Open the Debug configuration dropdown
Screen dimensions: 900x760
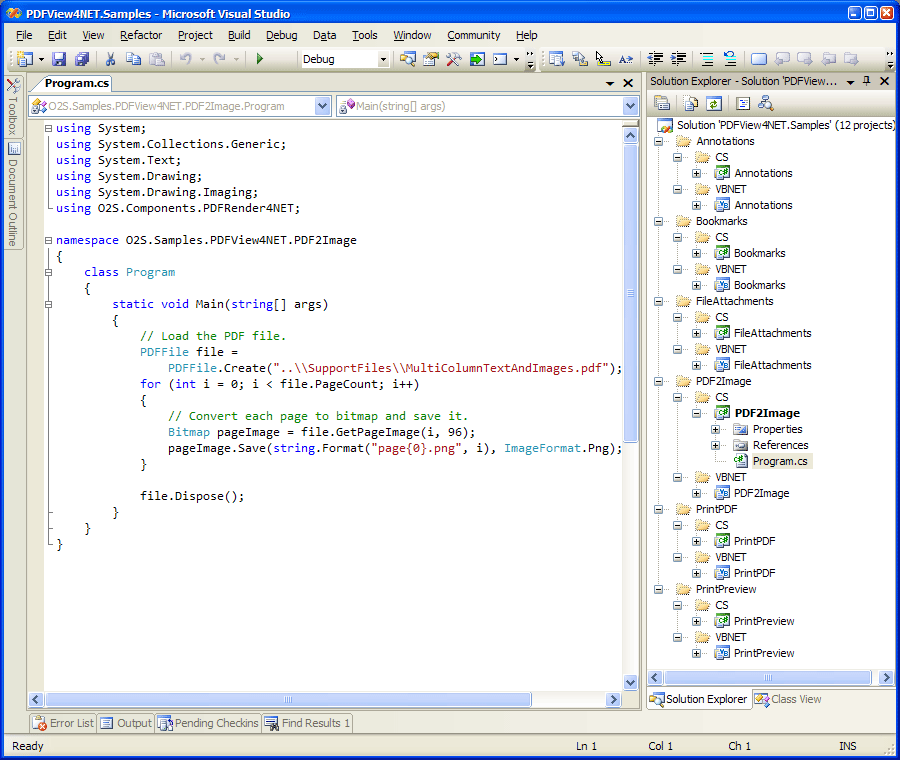(382, 59)
